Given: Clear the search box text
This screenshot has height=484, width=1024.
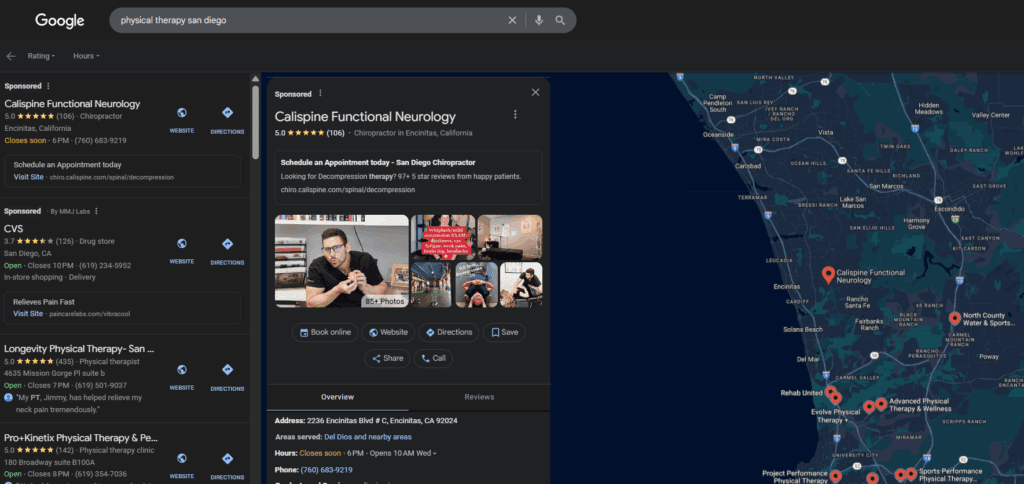Looking at the screenshot, I should (513, 20).
